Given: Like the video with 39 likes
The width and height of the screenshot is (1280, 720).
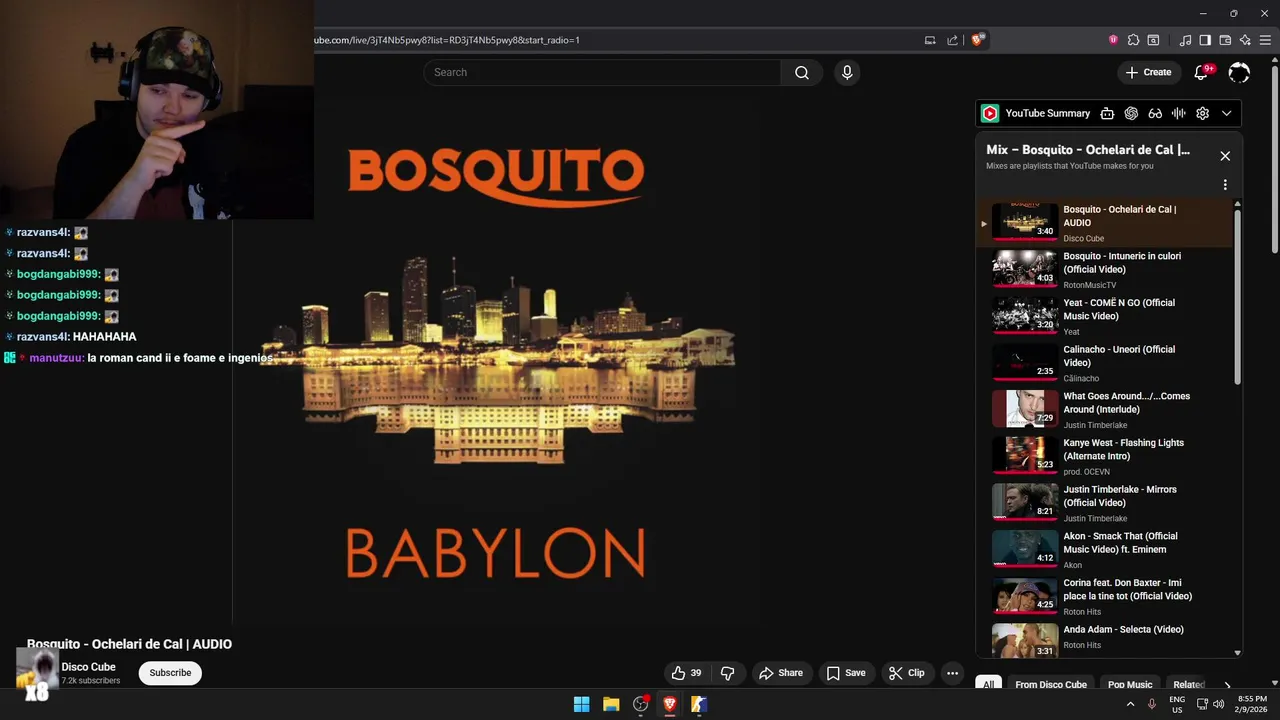Looking at the screenshot, I should click(x=686, y=673).
